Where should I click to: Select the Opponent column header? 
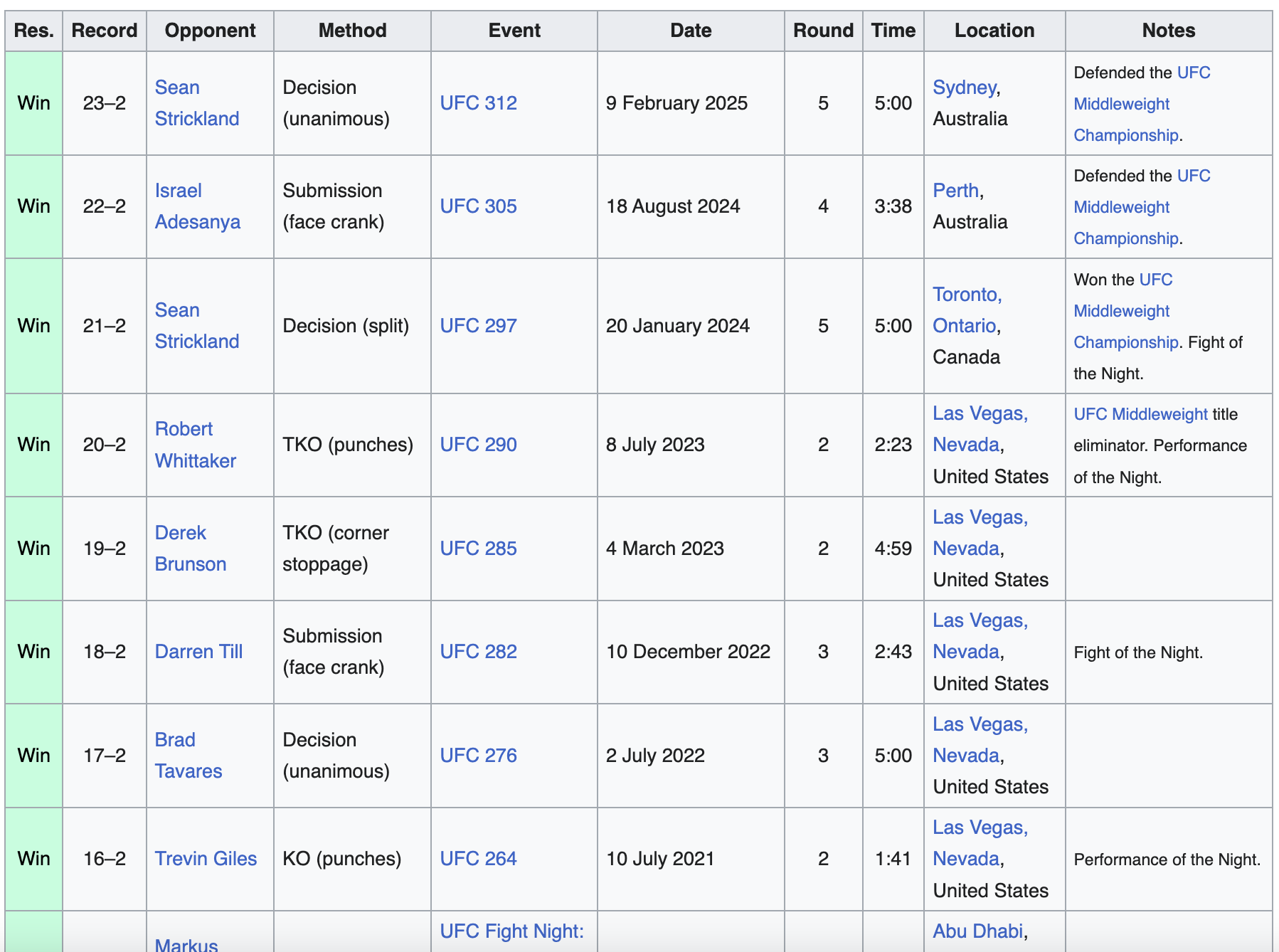click(211, 31)
